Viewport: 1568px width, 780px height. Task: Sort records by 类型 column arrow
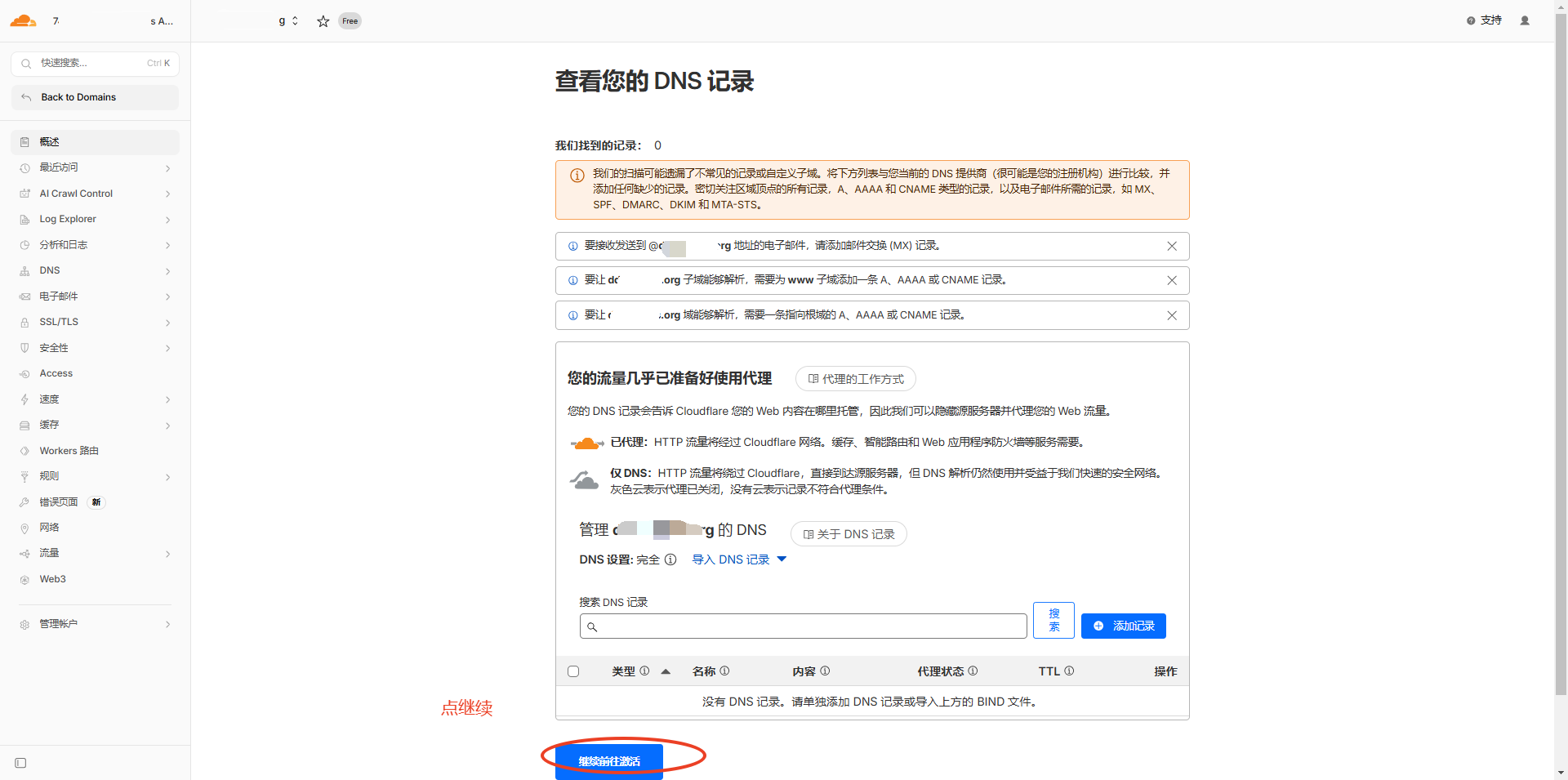666,671
